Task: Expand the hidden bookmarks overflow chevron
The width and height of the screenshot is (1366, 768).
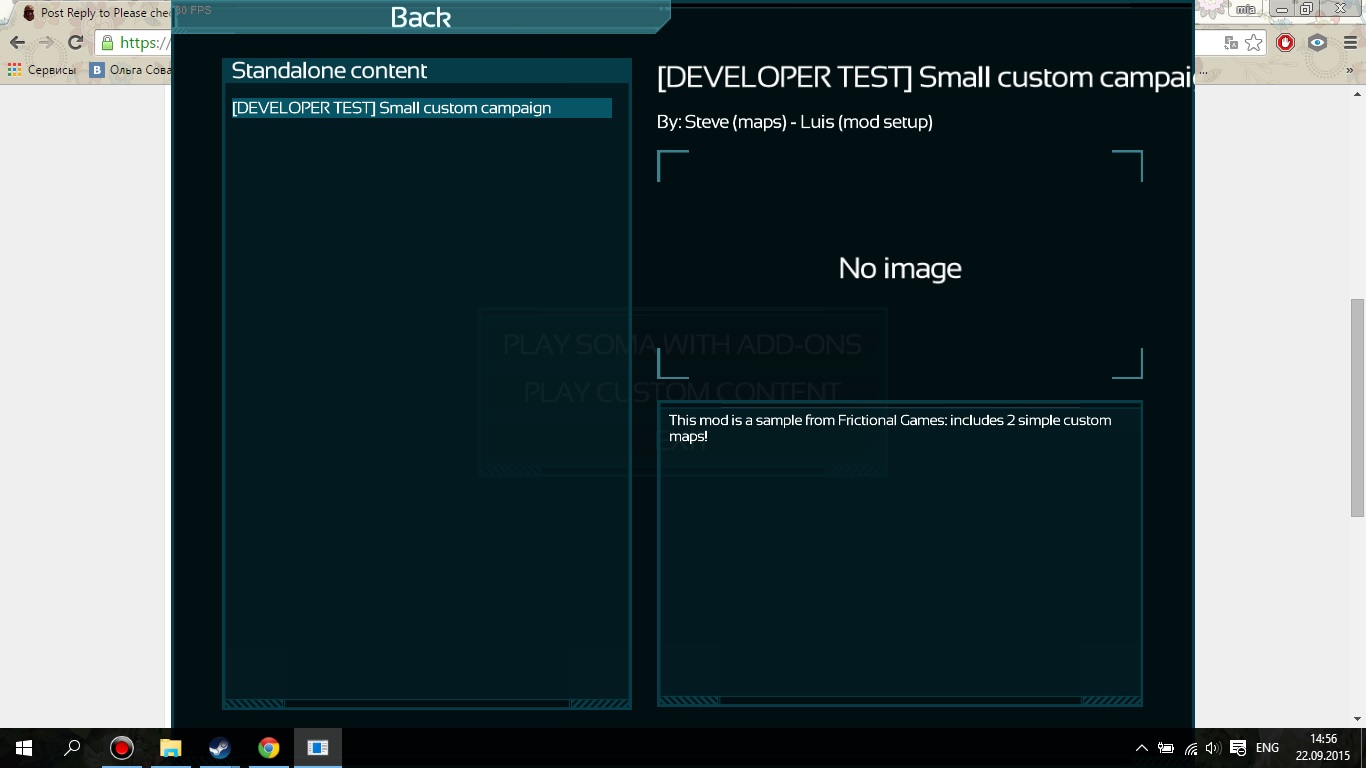Action: pyautogui.click(x=1351, y=70)
